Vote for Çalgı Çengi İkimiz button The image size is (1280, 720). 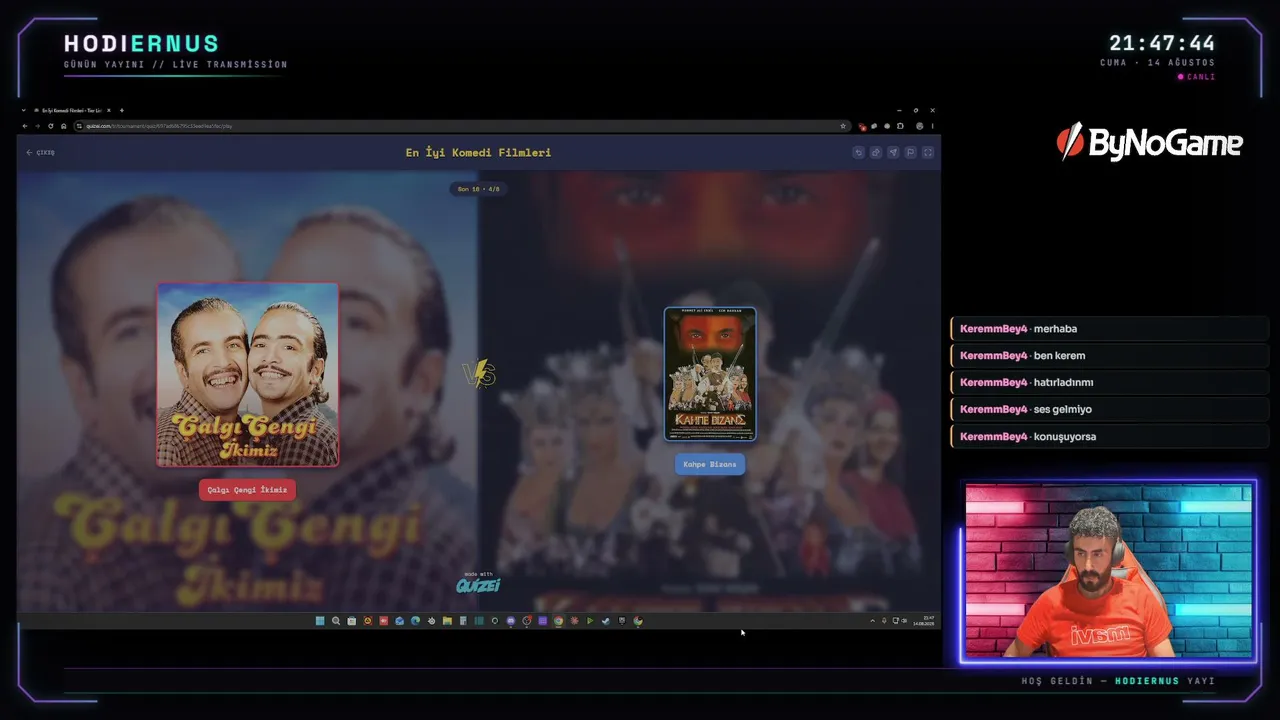[x=247, y=490]
